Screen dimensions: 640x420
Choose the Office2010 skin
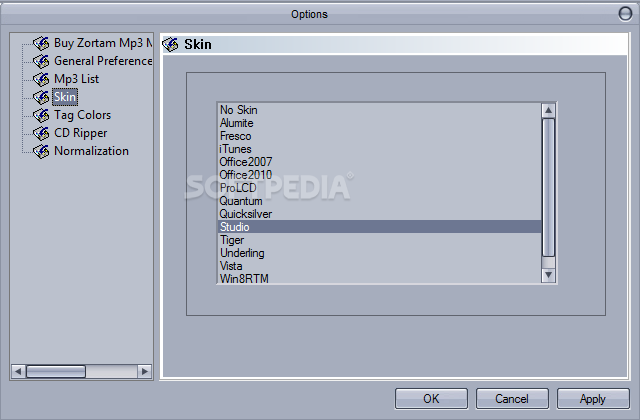380,175
